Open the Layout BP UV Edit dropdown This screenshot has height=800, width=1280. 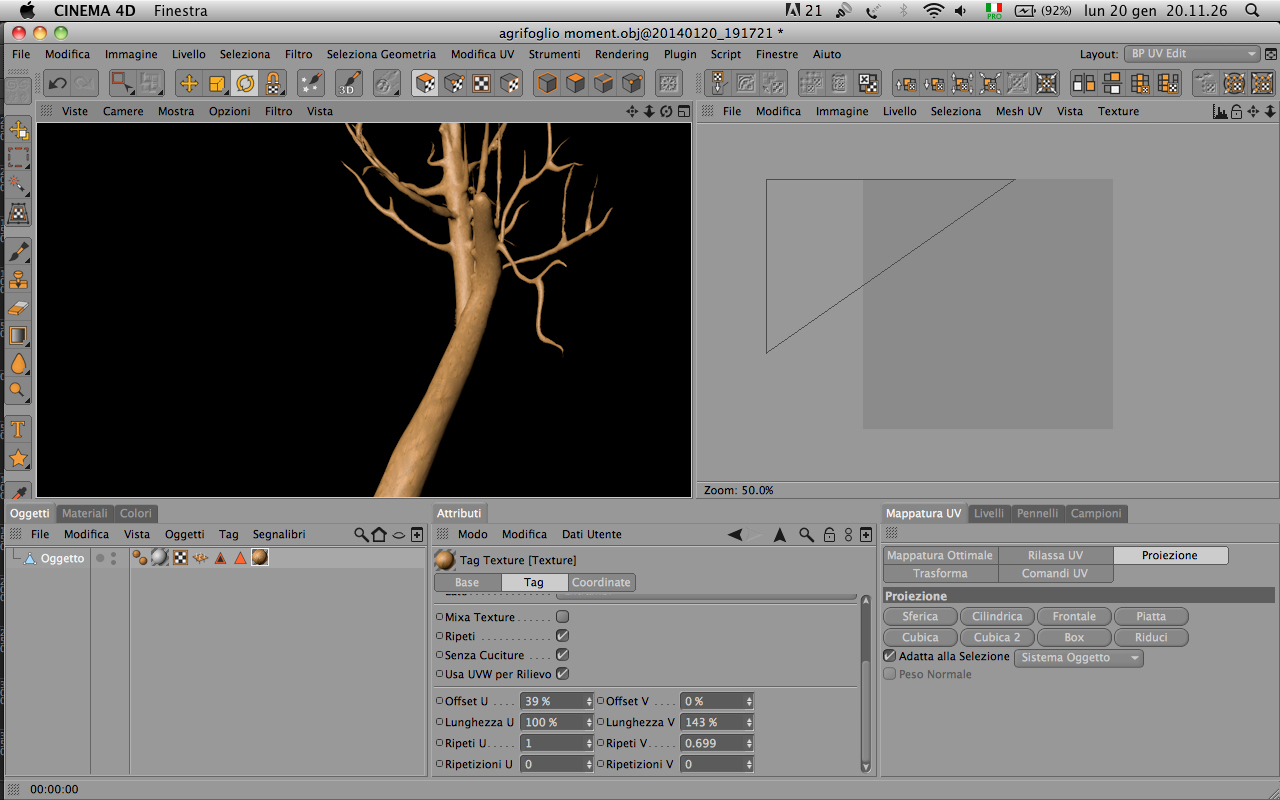(x=1192, y=54)
